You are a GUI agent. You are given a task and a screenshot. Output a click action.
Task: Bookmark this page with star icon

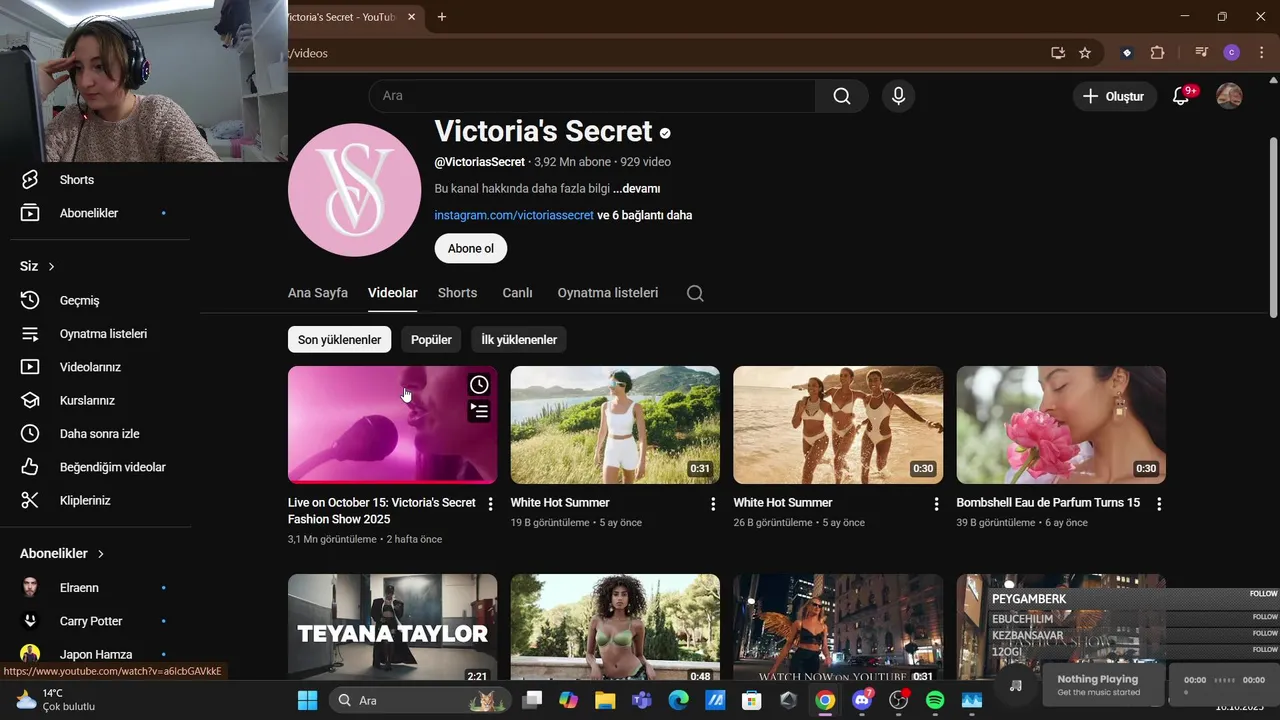point(1085,53)
